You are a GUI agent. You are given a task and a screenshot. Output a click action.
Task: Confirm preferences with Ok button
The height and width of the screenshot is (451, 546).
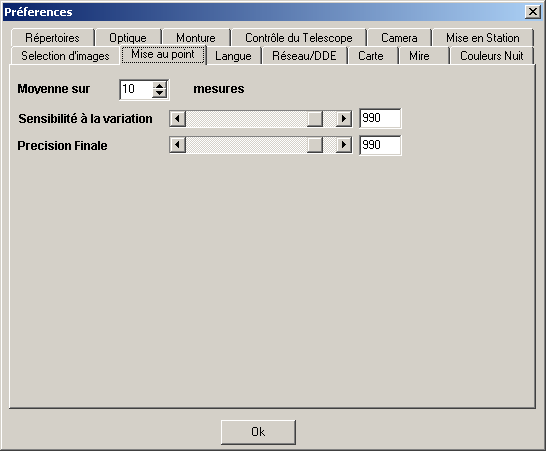click(258, 432)
